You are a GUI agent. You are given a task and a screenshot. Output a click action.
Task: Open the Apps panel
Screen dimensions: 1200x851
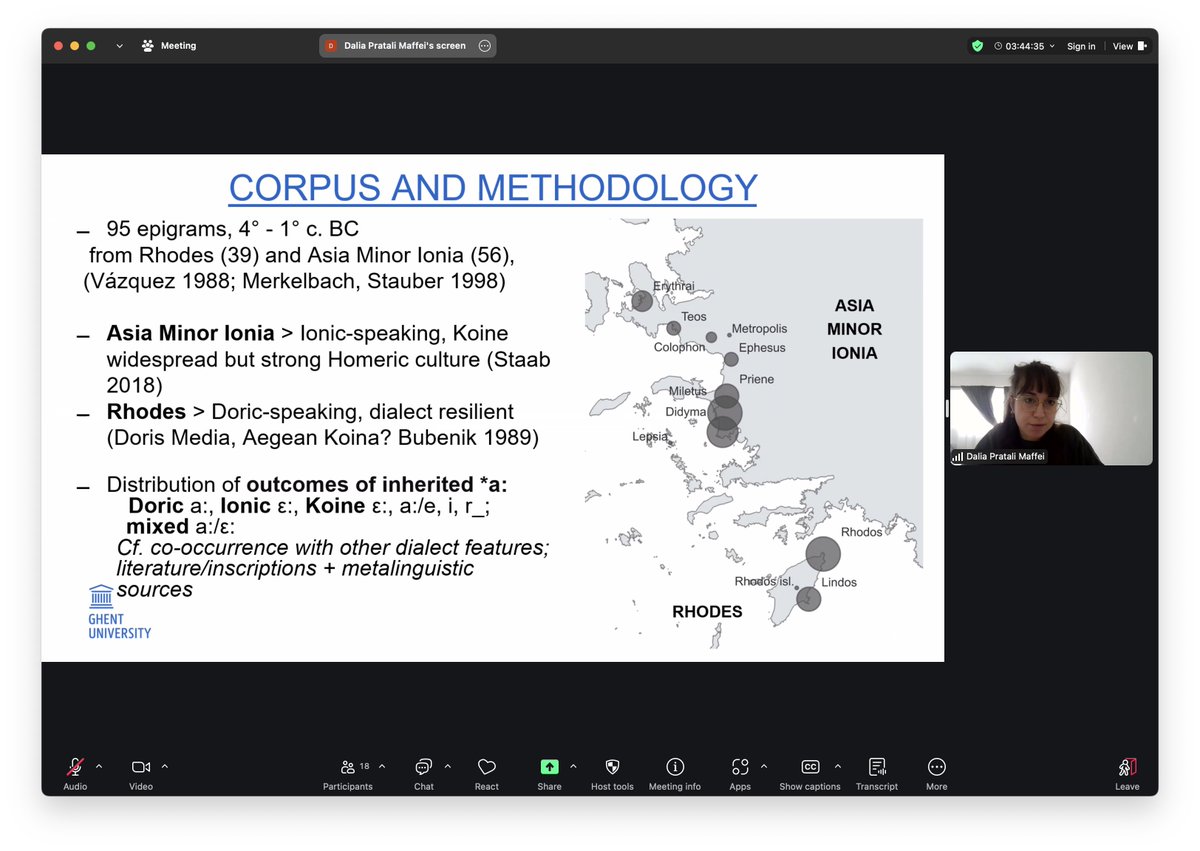pyautogui.click(x=739, y=766)
